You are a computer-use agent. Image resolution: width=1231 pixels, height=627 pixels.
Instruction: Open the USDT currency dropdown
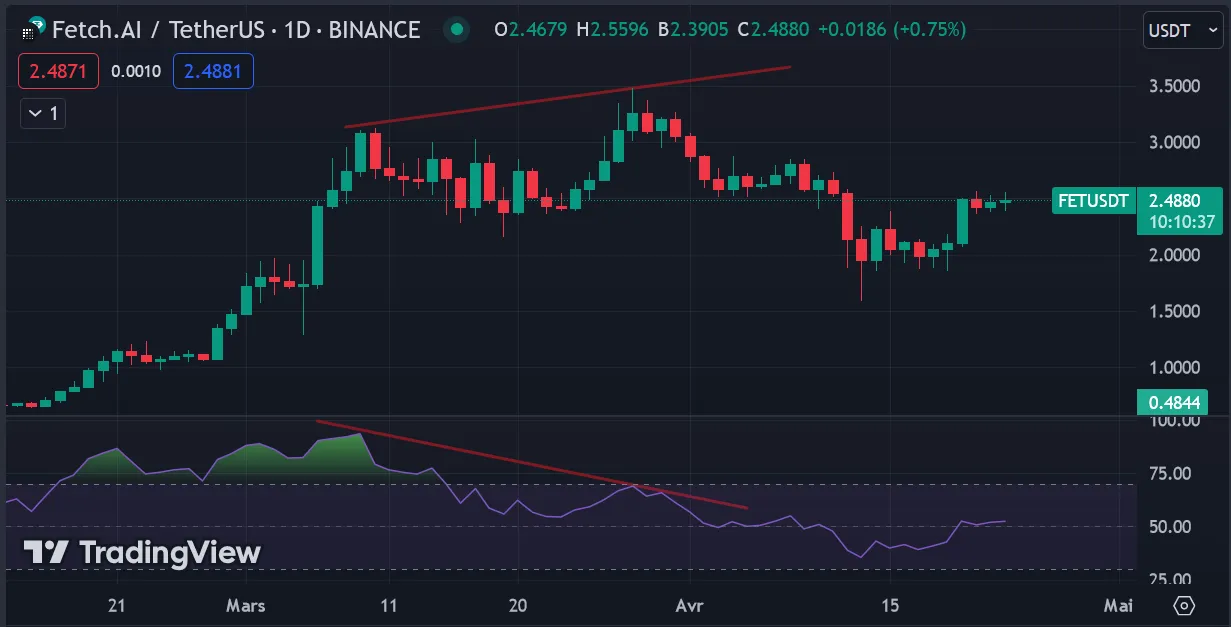click(x=1181, y=31)
